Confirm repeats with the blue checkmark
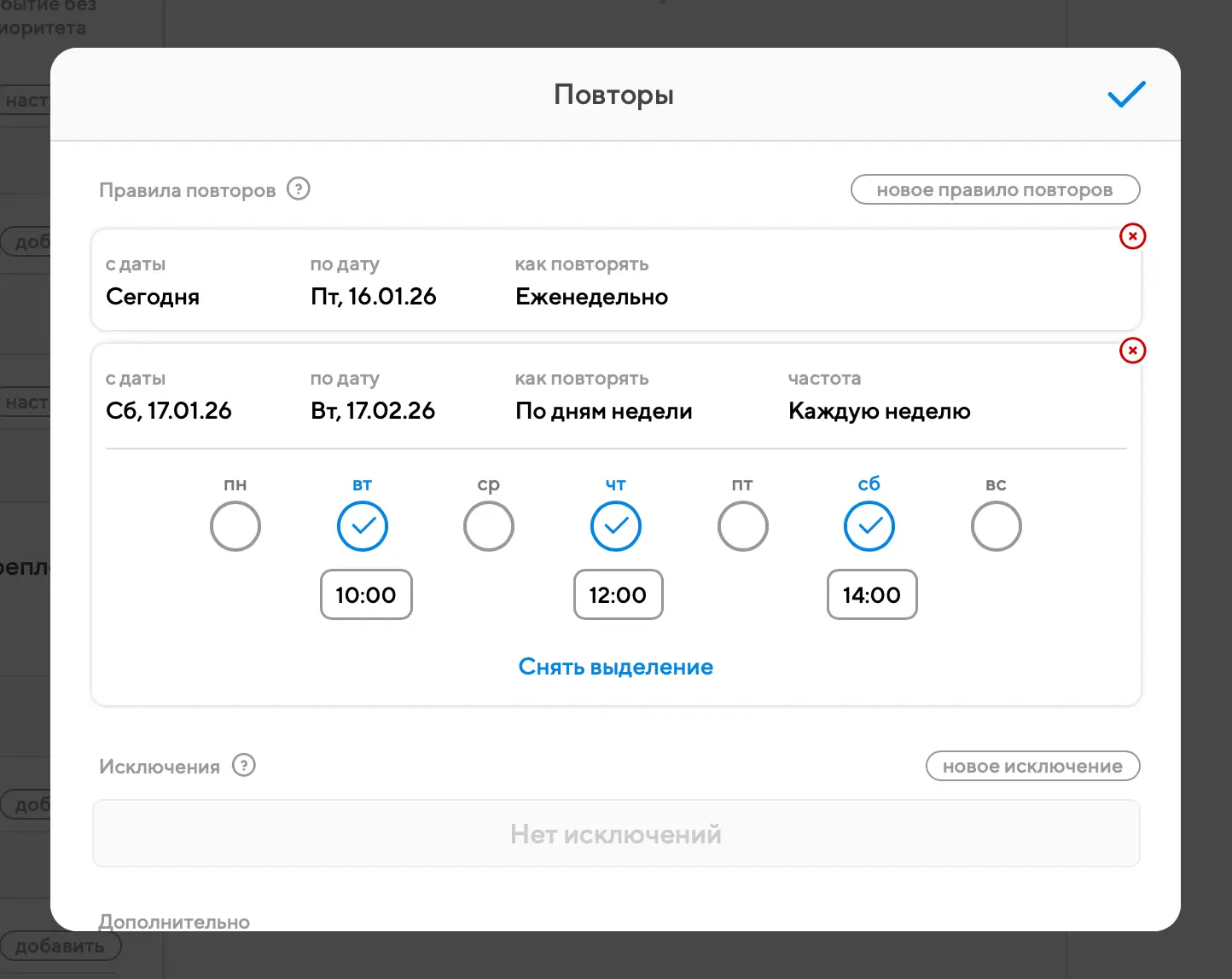1232x979 pixels. [1126, 95]
